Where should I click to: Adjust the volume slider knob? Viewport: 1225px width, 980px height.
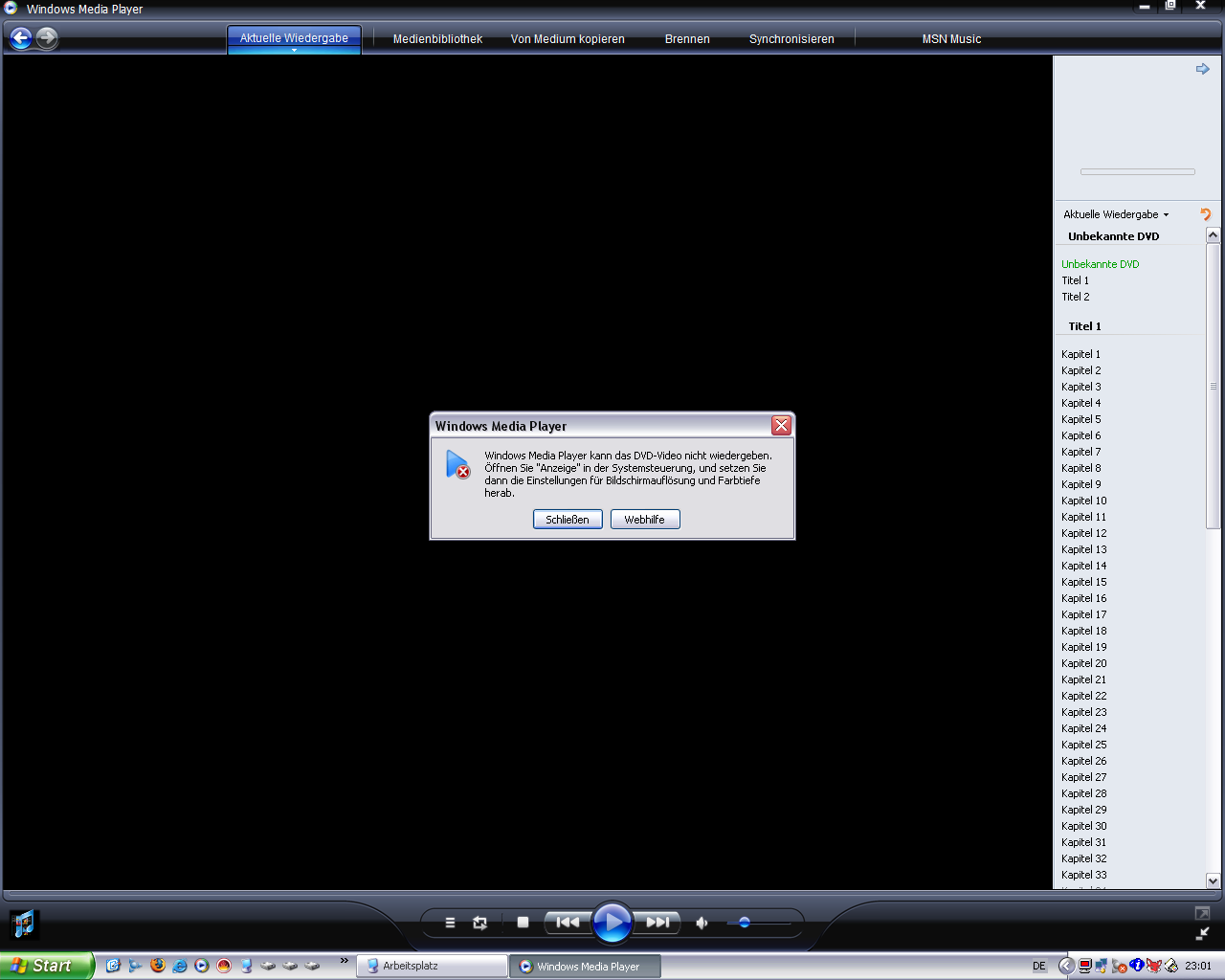(x=745, y=923)
